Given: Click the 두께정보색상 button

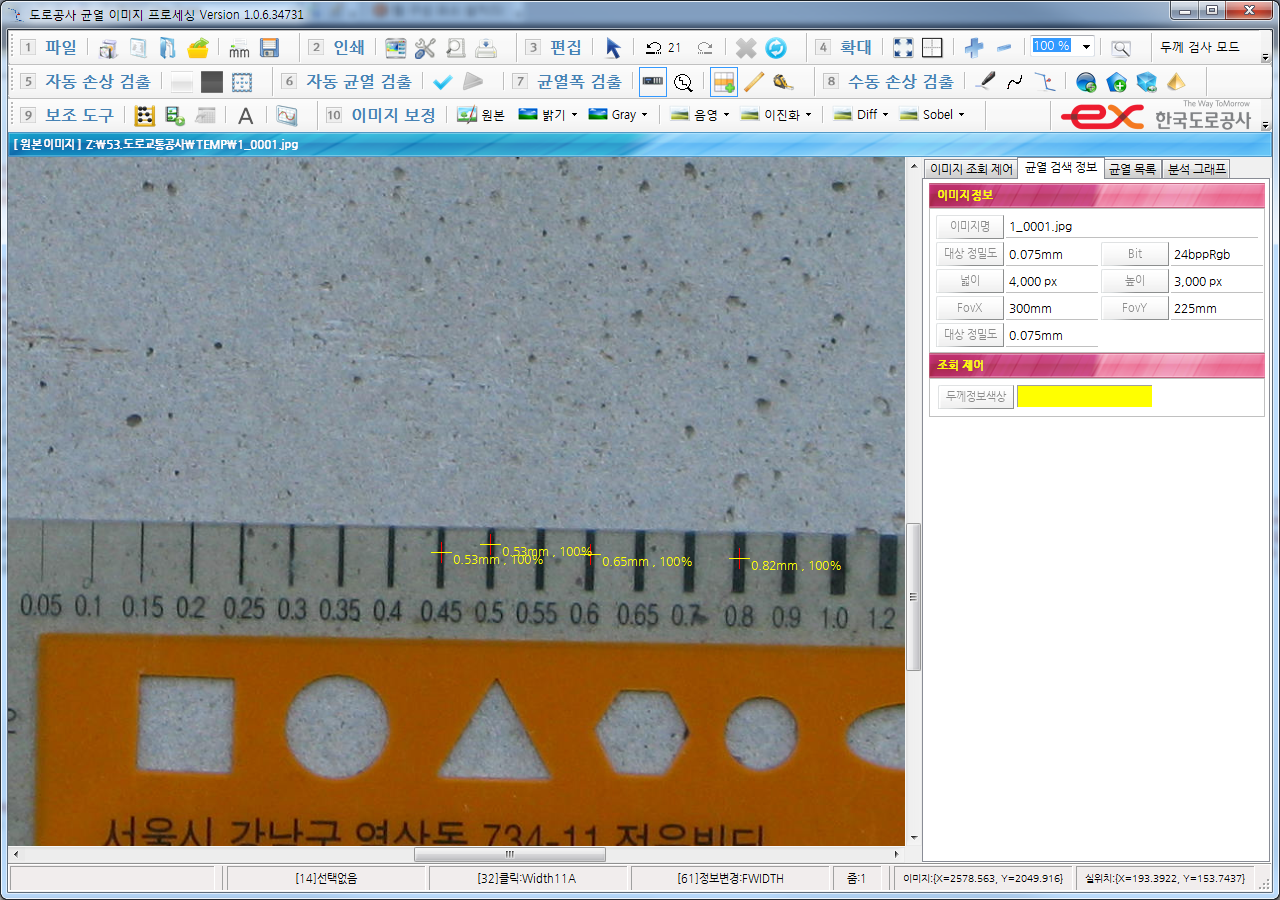Looking at the screenshot, I should coord(975,397).
